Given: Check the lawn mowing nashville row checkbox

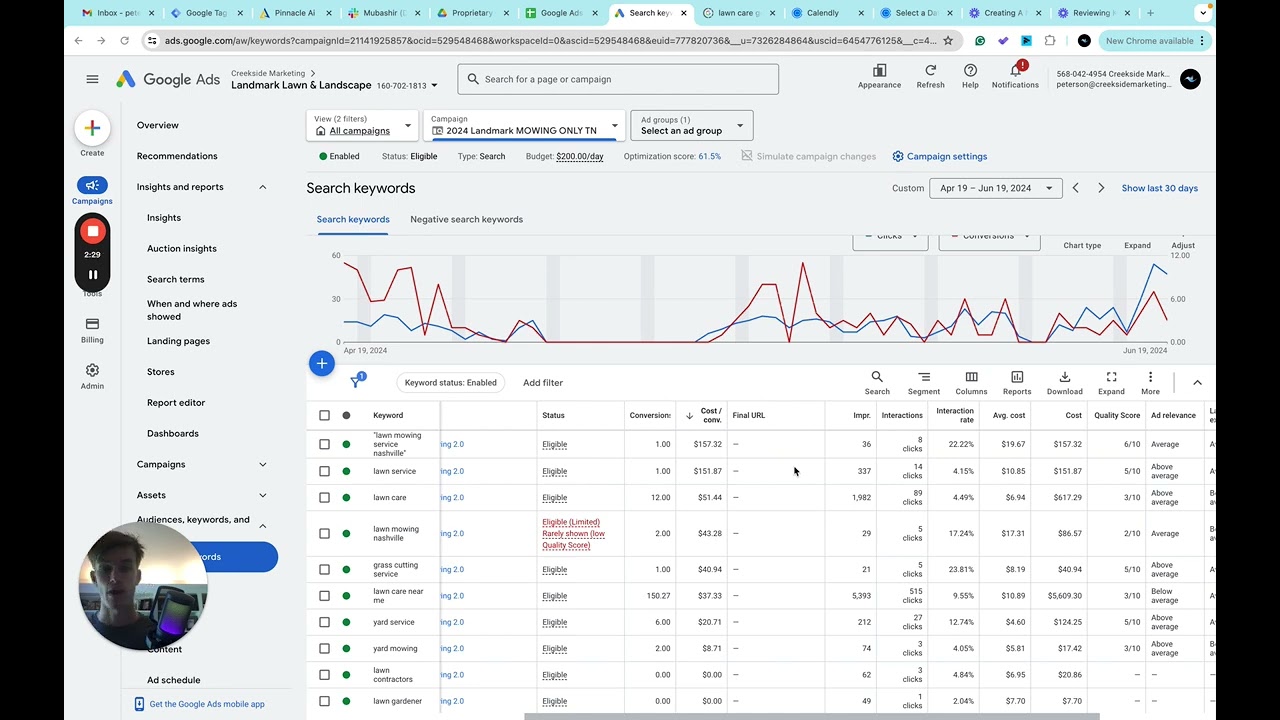Looking at the screenshot, I should pyautogui.click(x=324, y=533).
